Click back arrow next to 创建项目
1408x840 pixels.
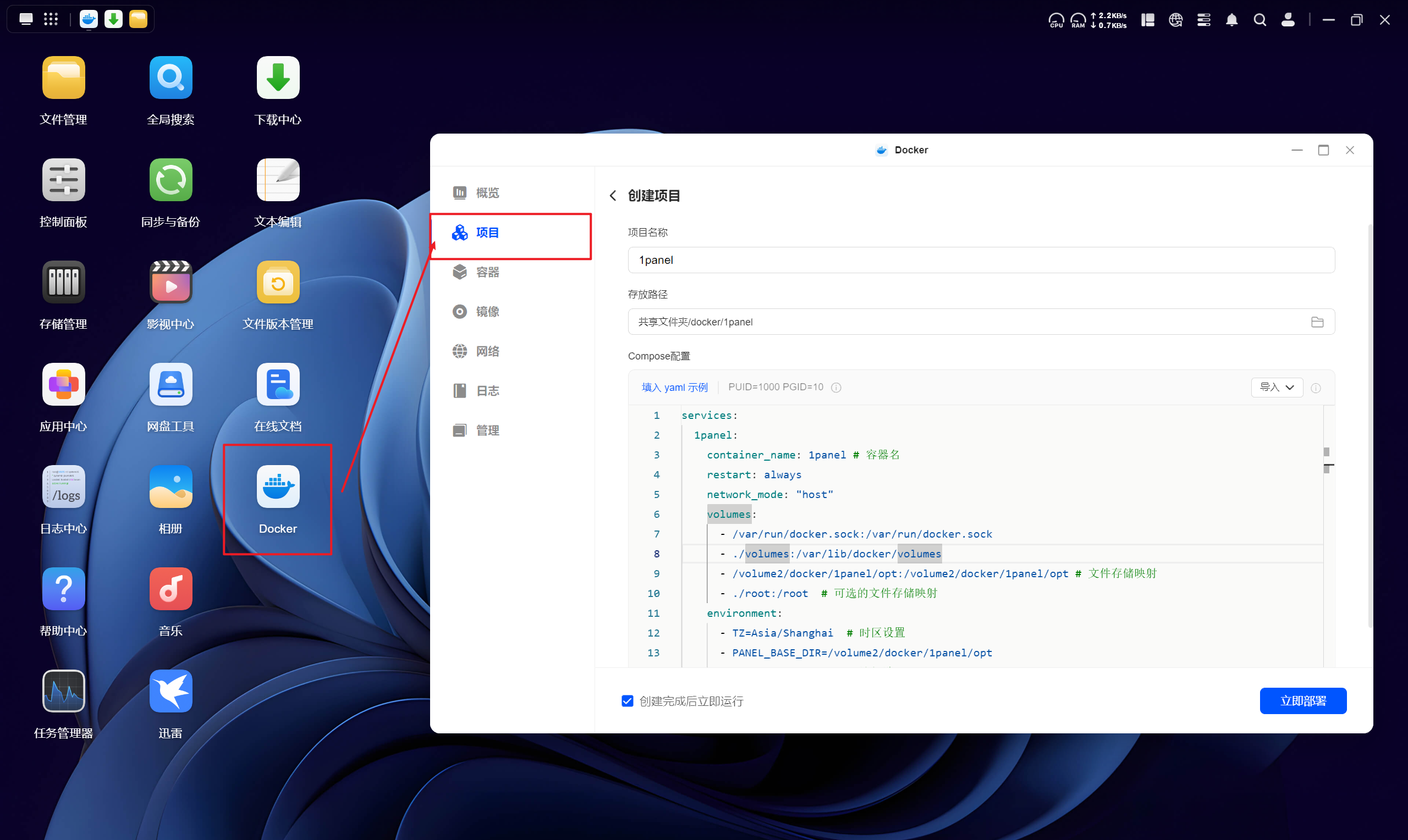pyautogui.click(x=613, y=196)
